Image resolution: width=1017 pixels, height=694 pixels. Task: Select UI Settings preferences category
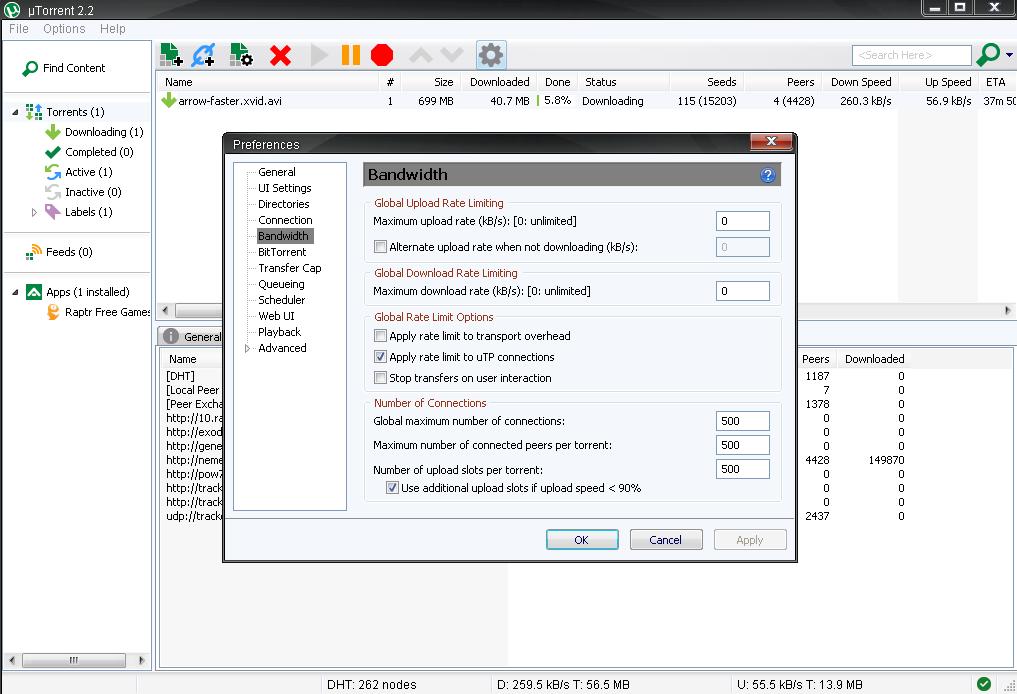point(285,188)
